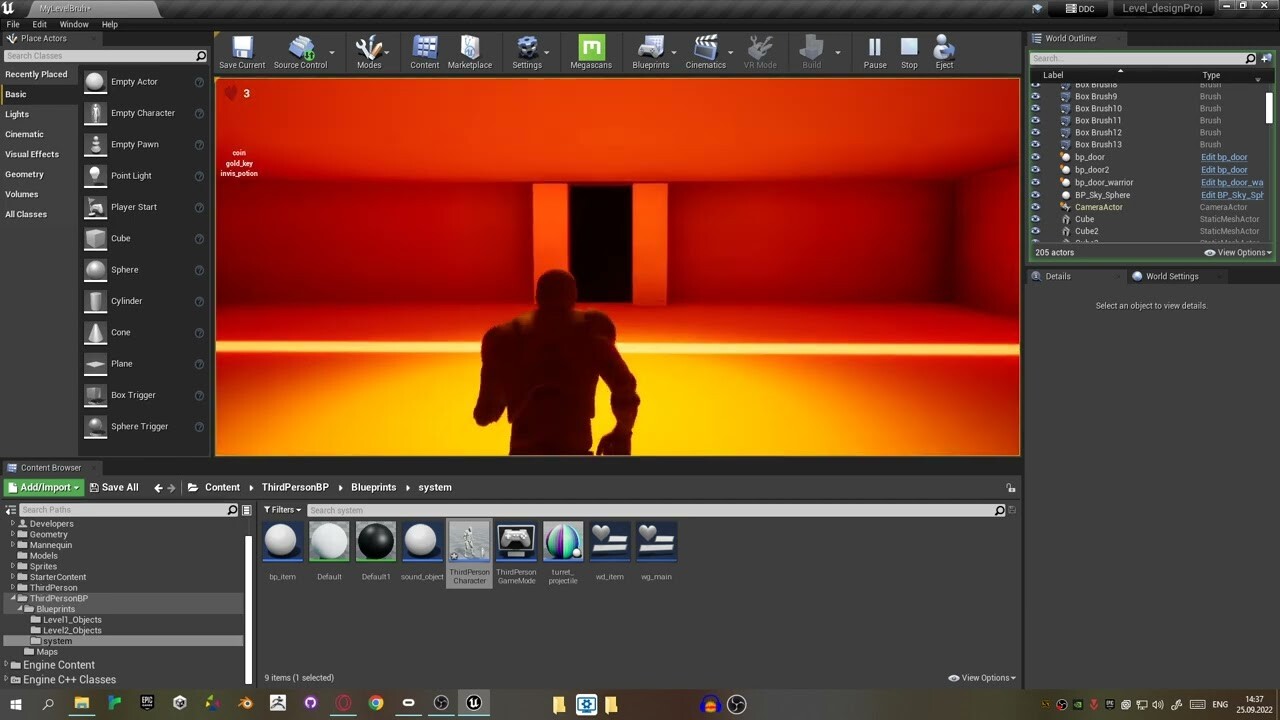The height and width of the screenshot is (720, 1280).
Task: Hide Box Brush10 with its visibility eye
Action: [1035, 108]
